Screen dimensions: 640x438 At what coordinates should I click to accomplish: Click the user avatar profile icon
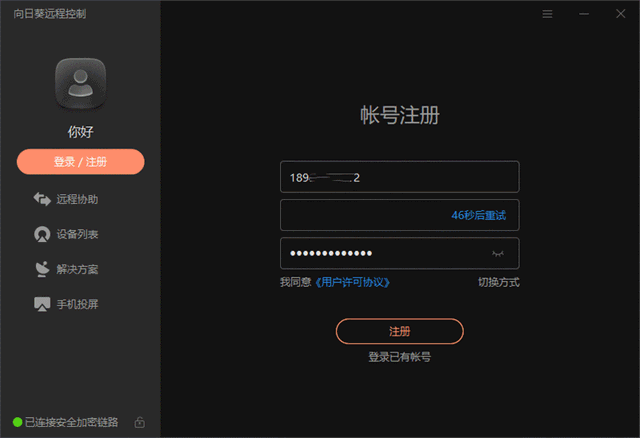click(x=80, y=84)
